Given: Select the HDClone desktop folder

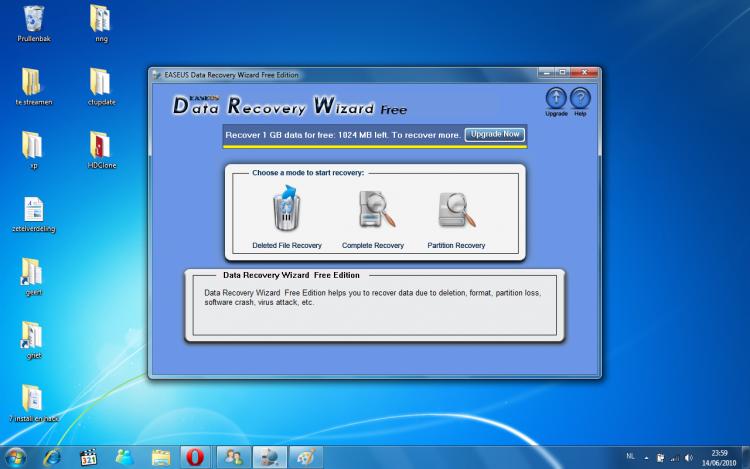Looking at the screenshot, I should pyautogui.click(x=100, y=146).
